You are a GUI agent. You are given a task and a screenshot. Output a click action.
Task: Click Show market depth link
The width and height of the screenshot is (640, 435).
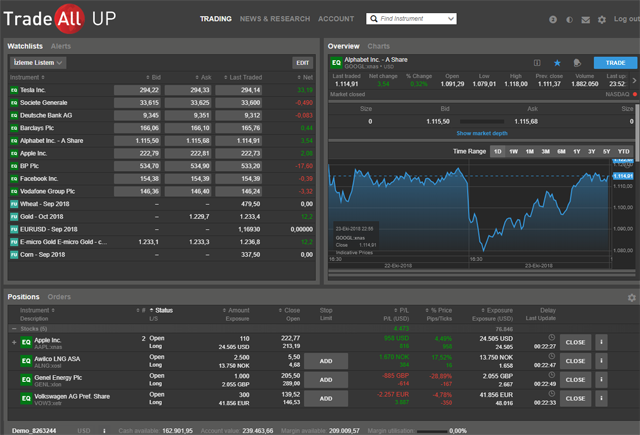482,133
